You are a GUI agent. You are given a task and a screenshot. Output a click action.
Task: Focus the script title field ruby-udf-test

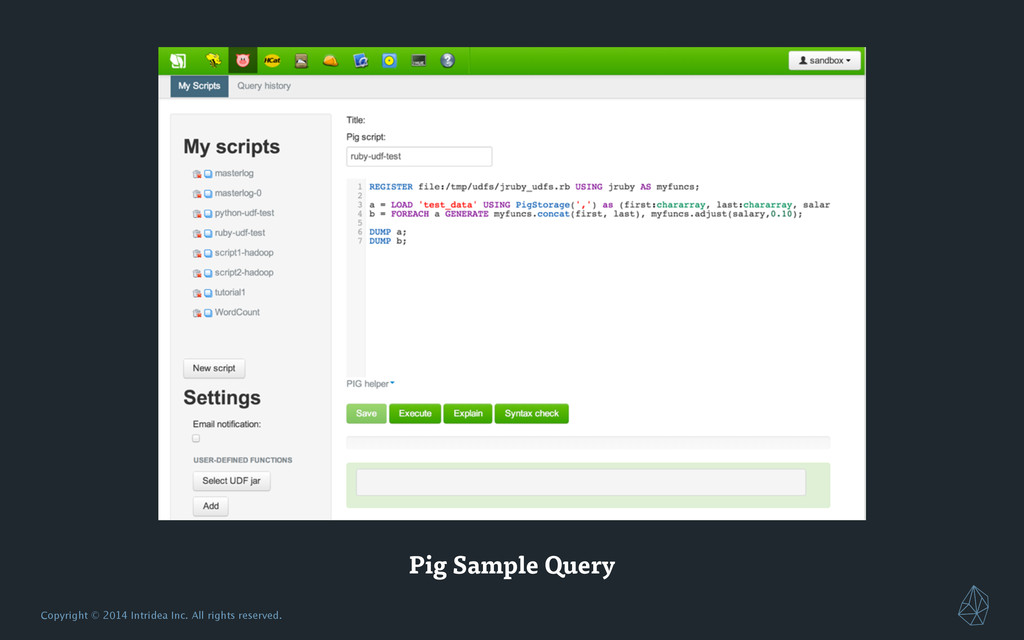pyautogui.click(x=419, y=157)
